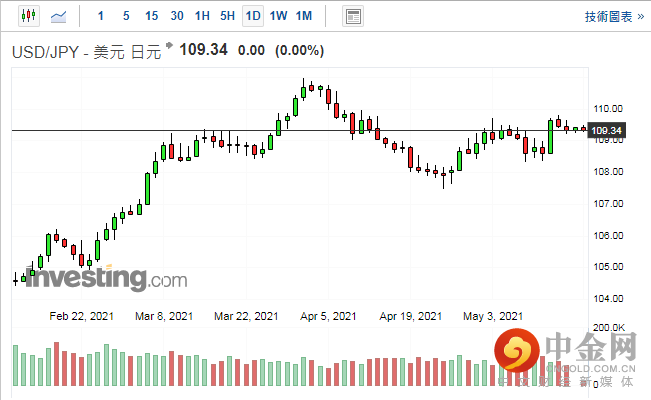Click the 110.00 price axis label
Viewport: 651px width, 400px height.
pos(608,109)
